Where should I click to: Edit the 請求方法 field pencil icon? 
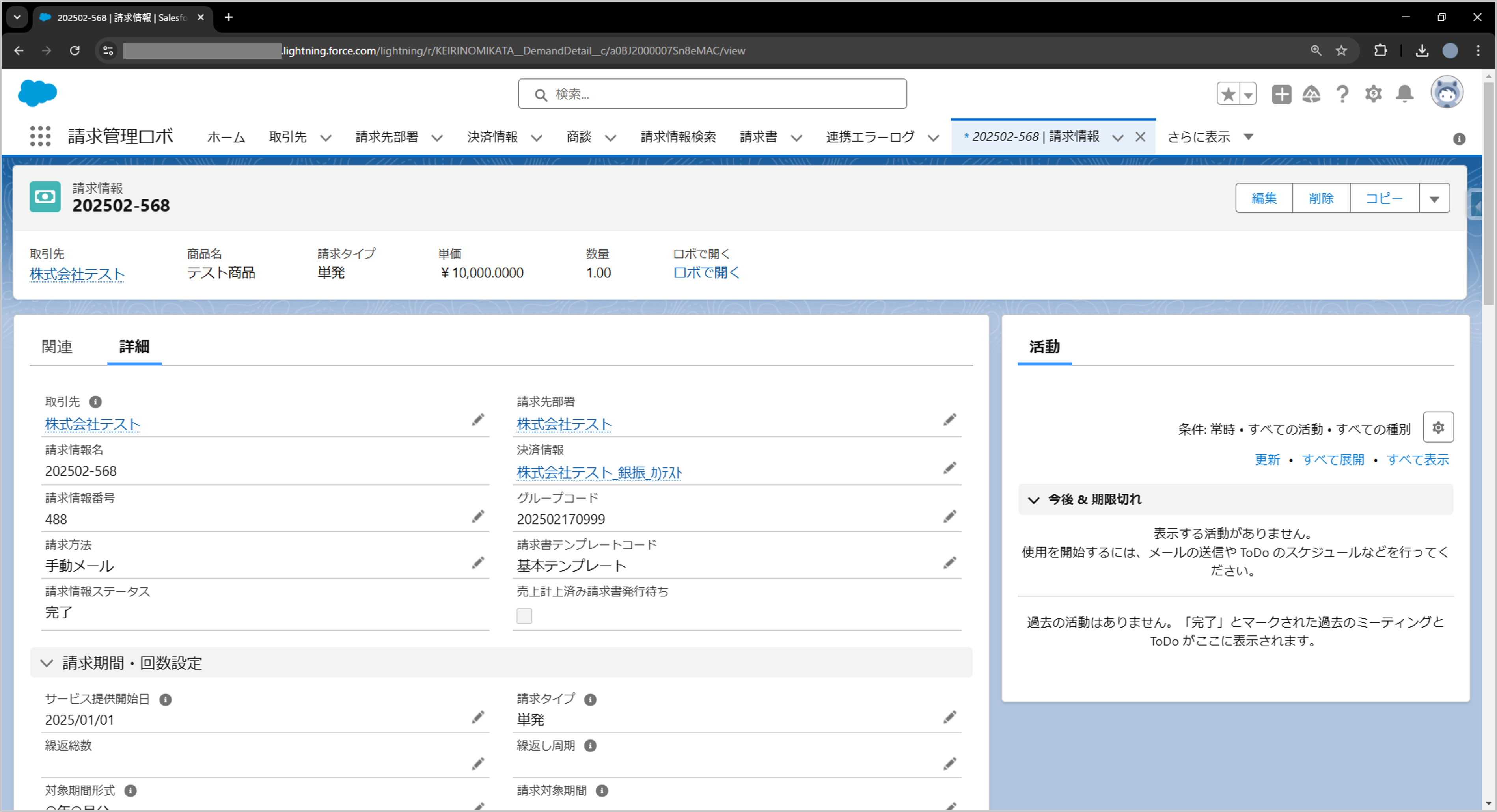(478, 563)
